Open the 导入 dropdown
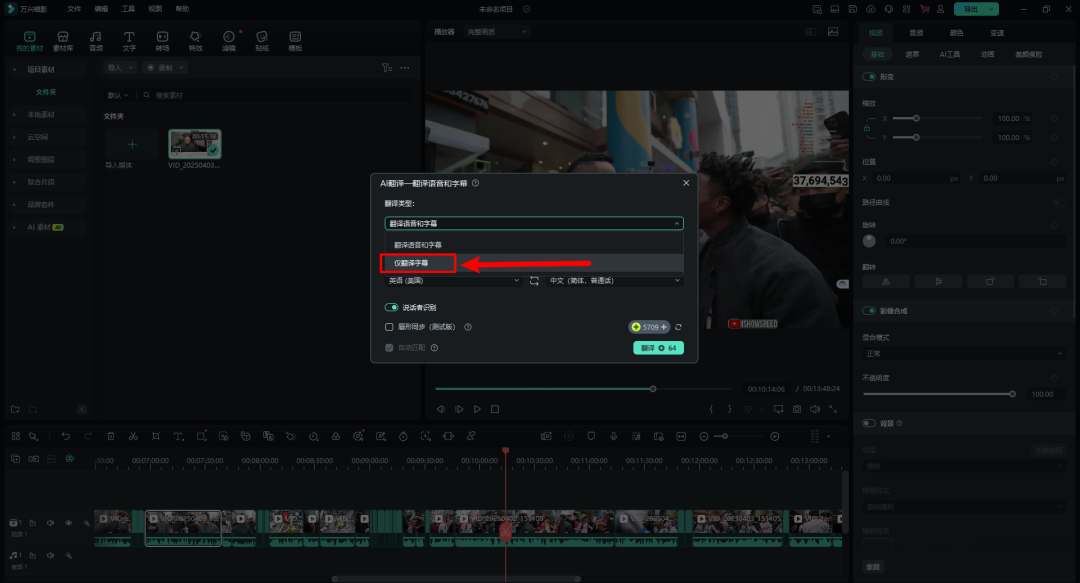Viewport: 1080px width, 583px height. 120,68
